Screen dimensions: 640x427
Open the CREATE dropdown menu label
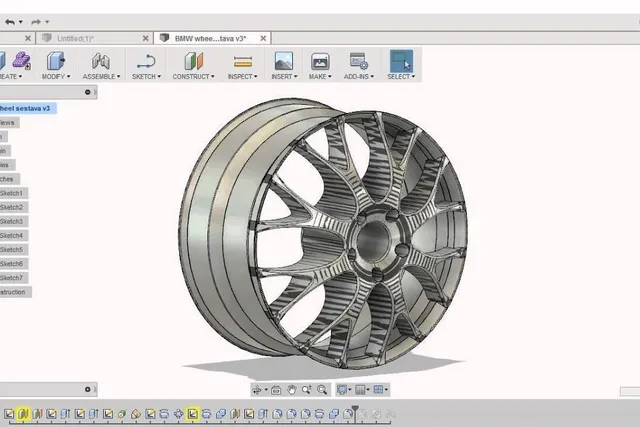click(11, 77)
